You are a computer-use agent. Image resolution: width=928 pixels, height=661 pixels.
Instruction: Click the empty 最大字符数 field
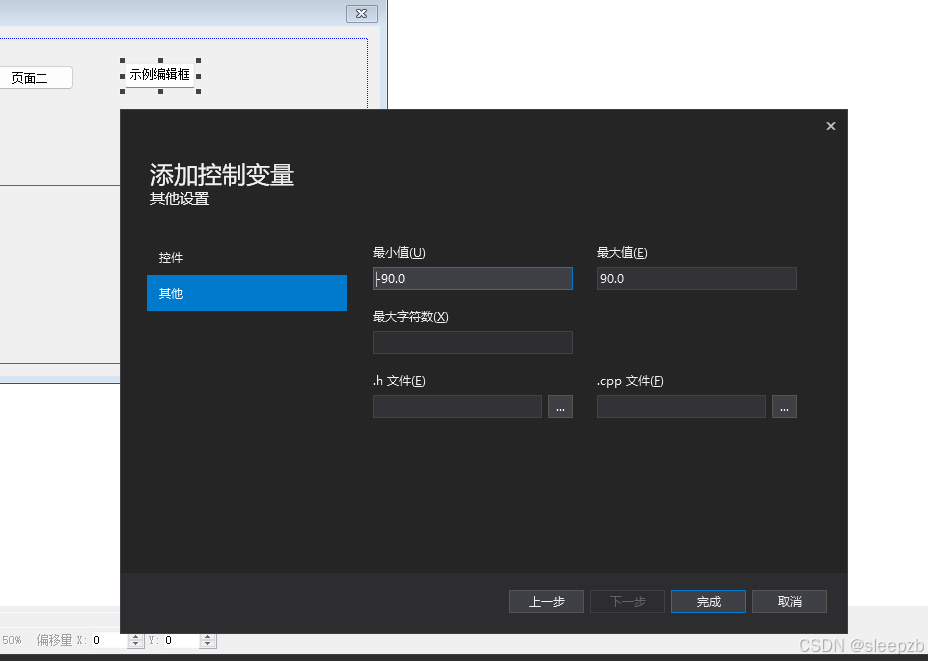click(x=472, y=342)
